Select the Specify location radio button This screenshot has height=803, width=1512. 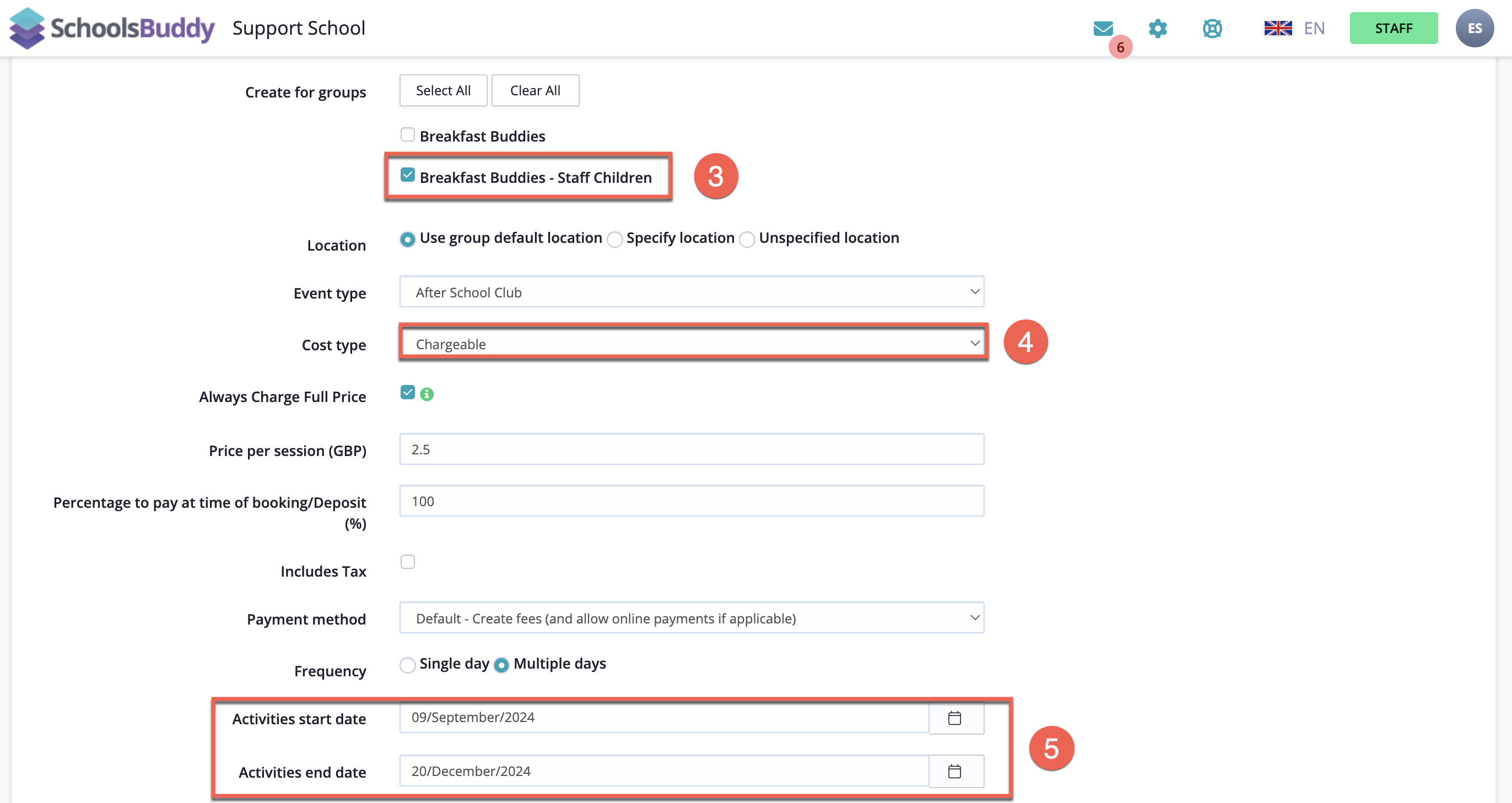614,240
